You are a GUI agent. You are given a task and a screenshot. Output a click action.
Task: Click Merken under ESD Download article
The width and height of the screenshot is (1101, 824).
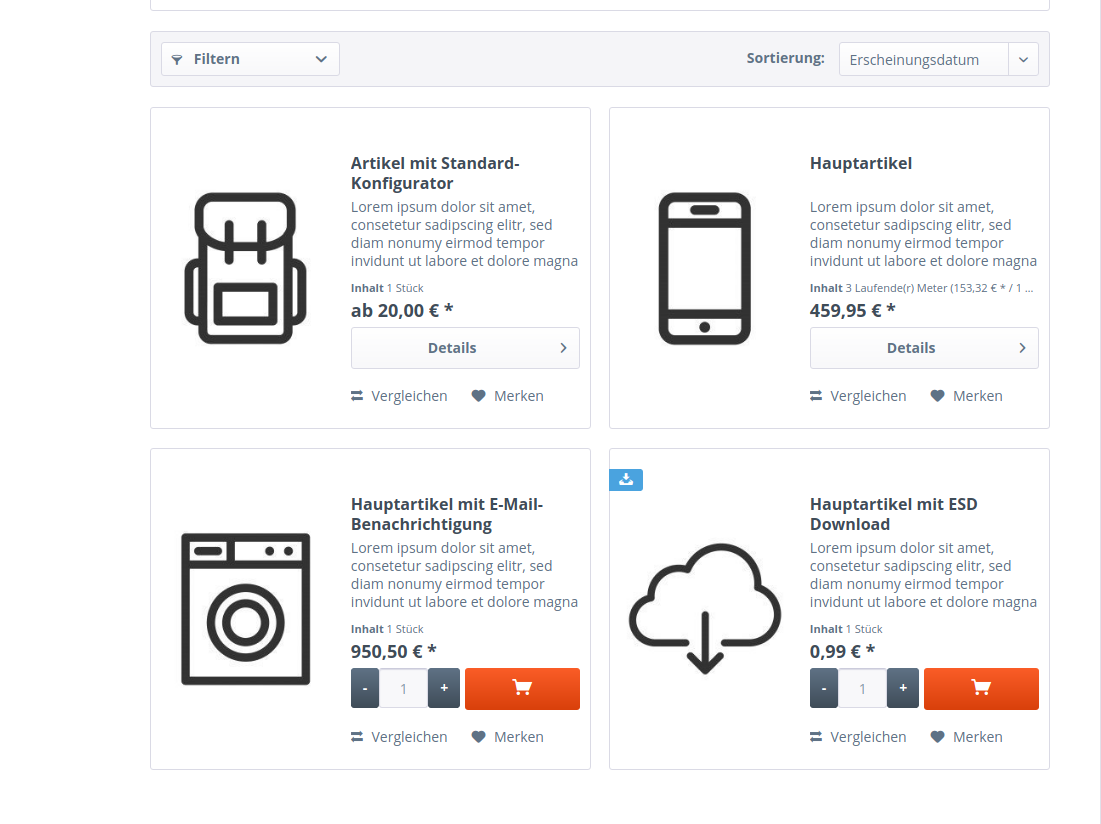(966, 737)
